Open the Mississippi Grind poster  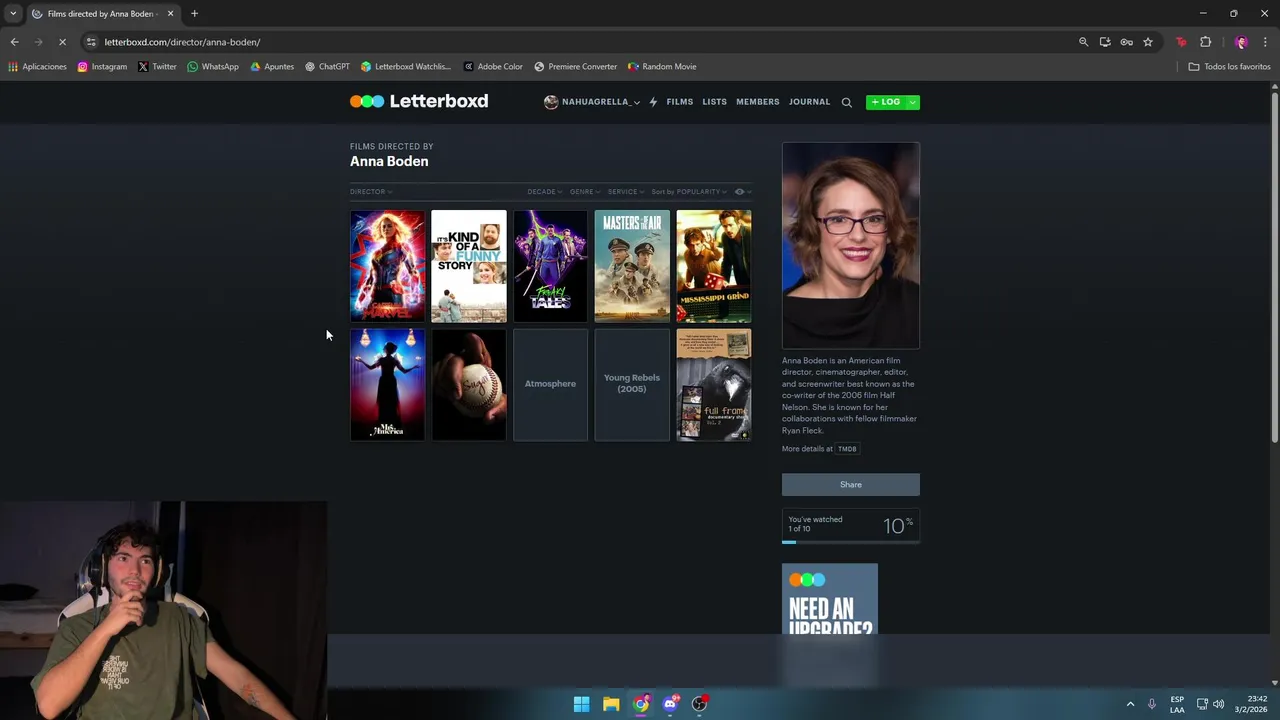(714, 266)
